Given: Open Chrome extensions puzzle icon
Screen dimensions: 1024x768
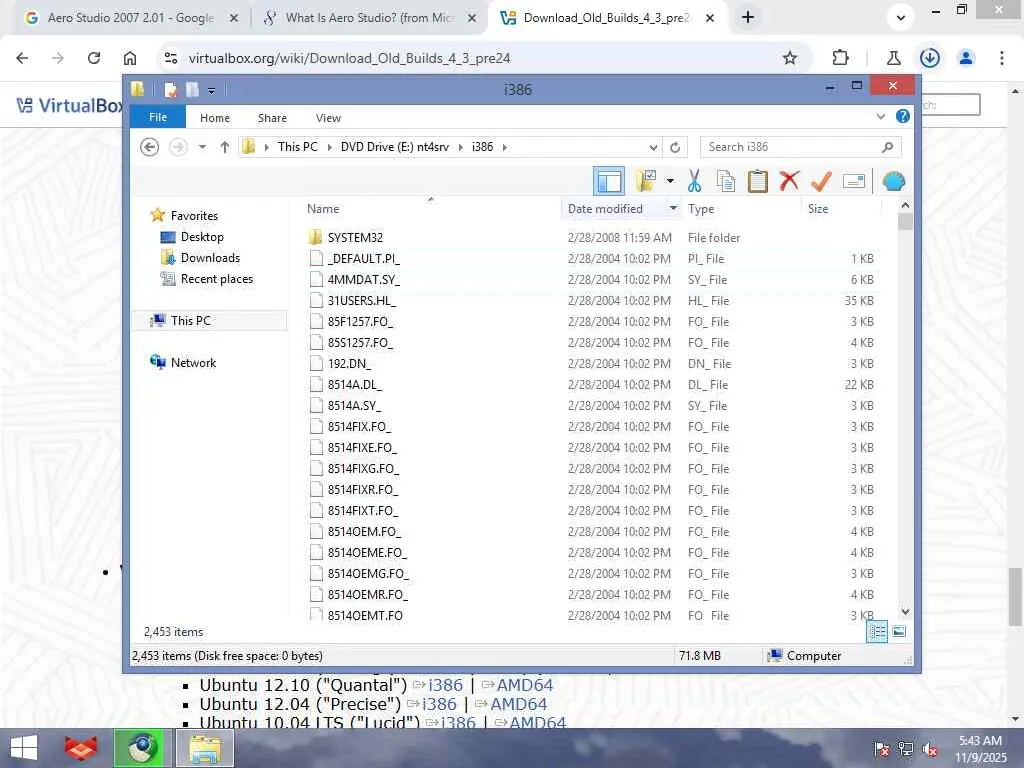Looking at the screenshot, I should (840, 58).
